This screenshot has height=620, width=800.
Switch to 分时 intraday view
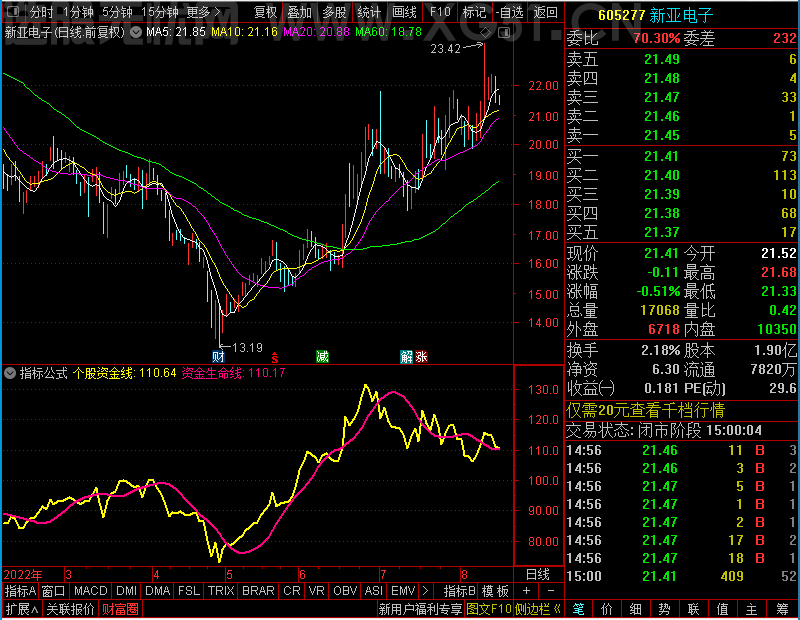(41, 12)
